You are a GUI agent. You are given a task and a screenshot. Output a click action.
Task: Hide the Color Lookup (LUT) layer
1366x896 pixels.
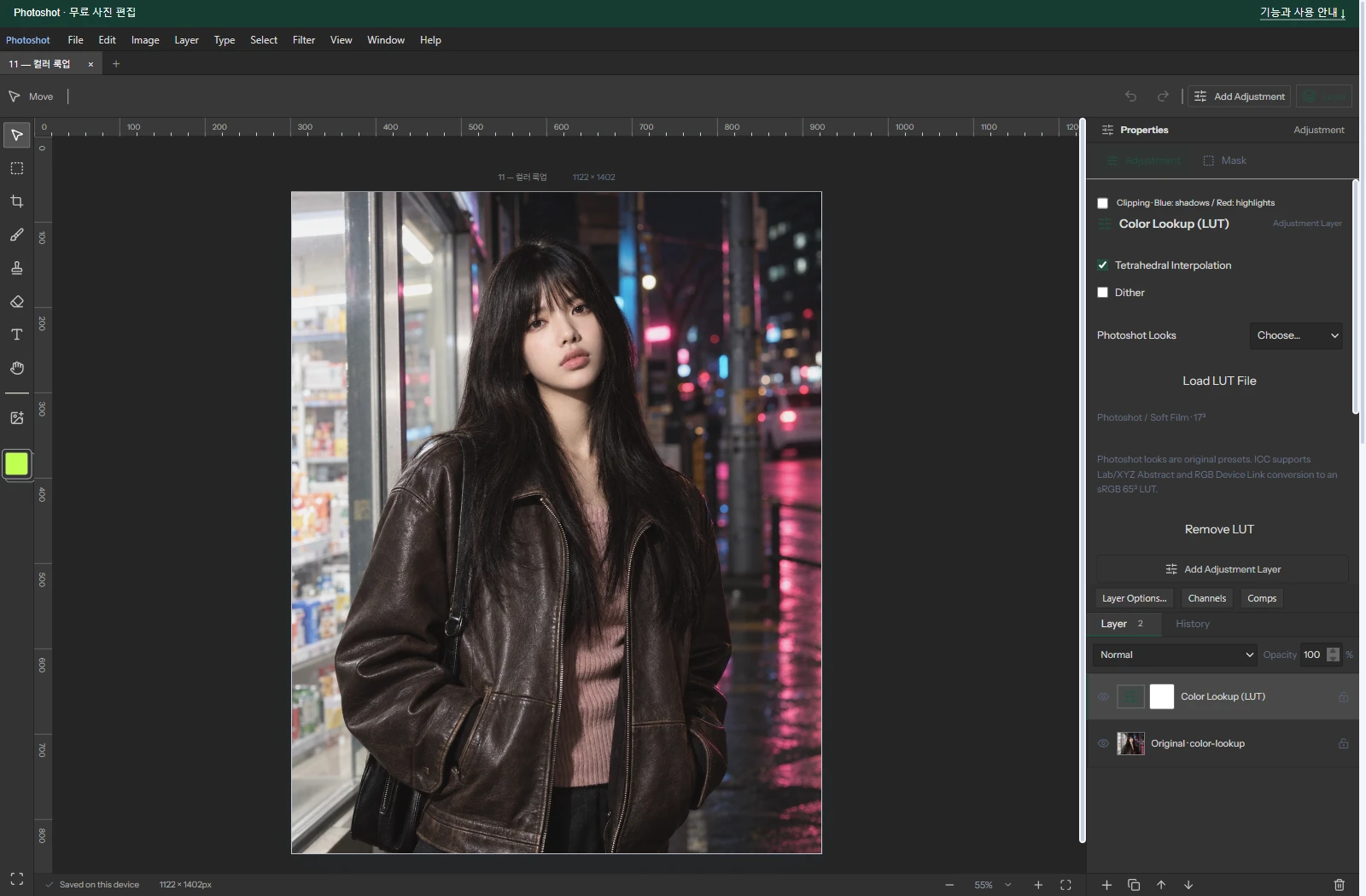coord(1103,696)
